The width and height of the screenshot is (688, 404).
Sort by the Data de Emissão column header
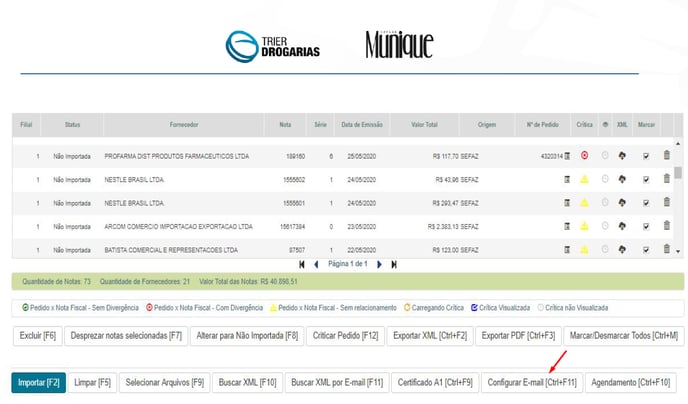362,125
